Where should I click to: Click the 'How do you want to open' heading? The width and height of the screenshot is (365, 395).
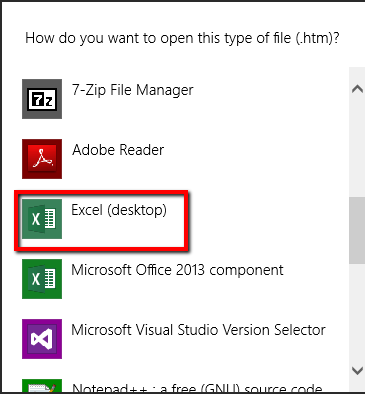click(x=182, y=38)
